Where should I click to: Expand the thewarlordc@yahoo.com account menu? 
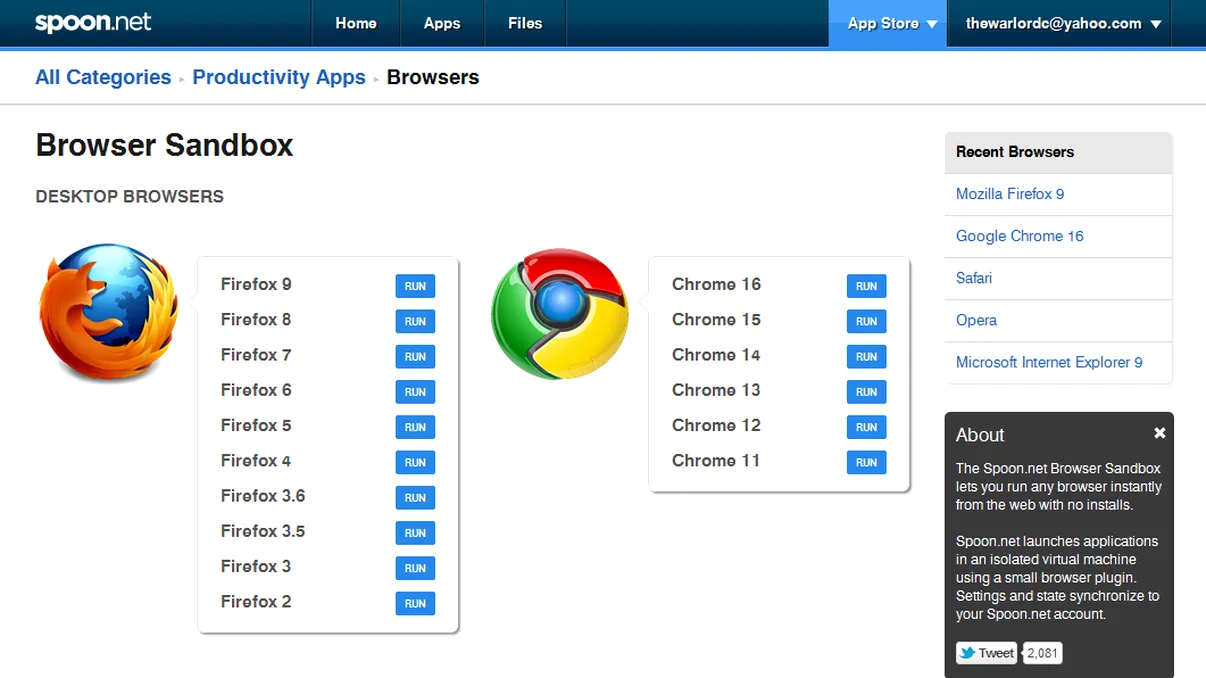[x=1063, y=24]
